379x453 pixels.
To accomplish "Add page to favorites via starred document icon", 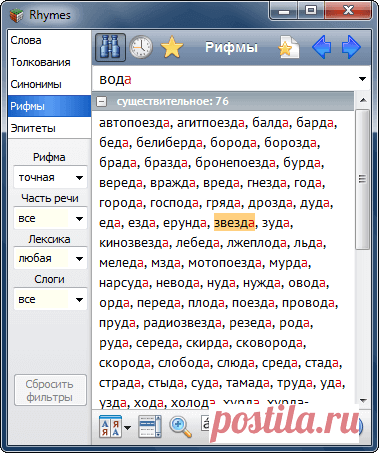I will 289,47.
